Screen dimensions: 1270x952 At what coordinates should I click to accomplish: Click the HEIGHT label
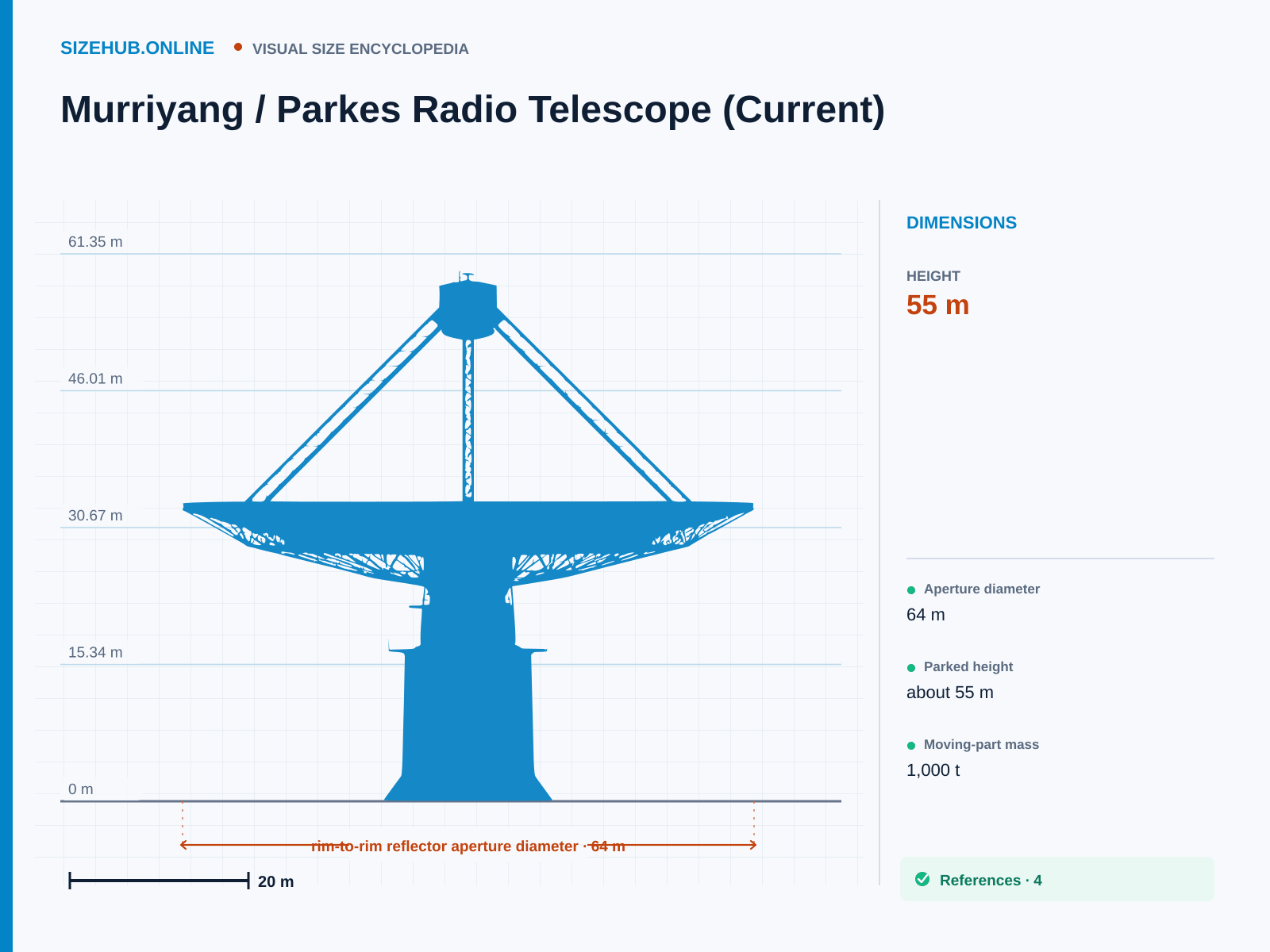pyautogui.click(x=933, y=276)
